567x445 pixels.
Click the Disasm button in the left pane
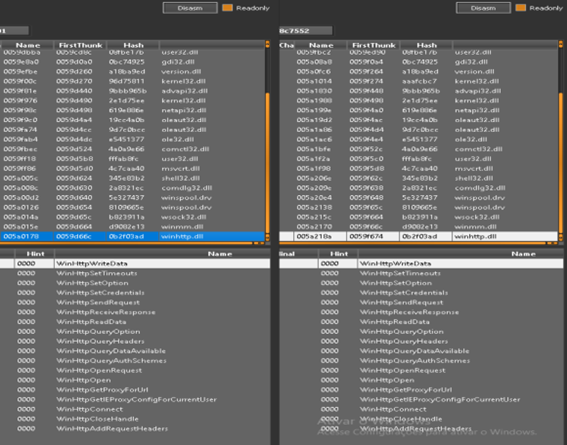(190, 8)
